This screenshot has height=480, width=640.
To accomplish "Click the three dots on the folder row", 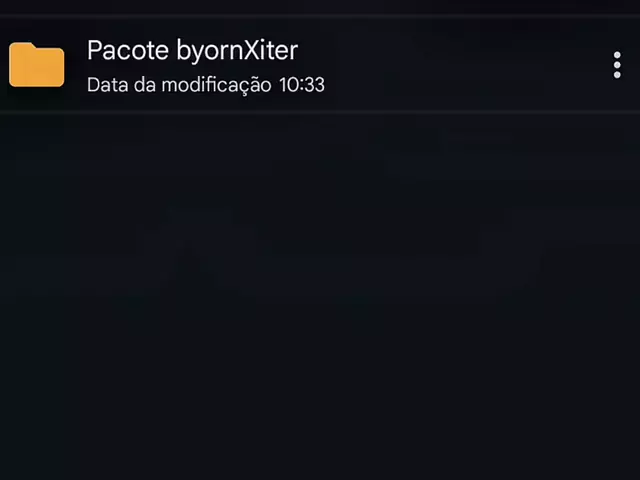I will (617, 64).
